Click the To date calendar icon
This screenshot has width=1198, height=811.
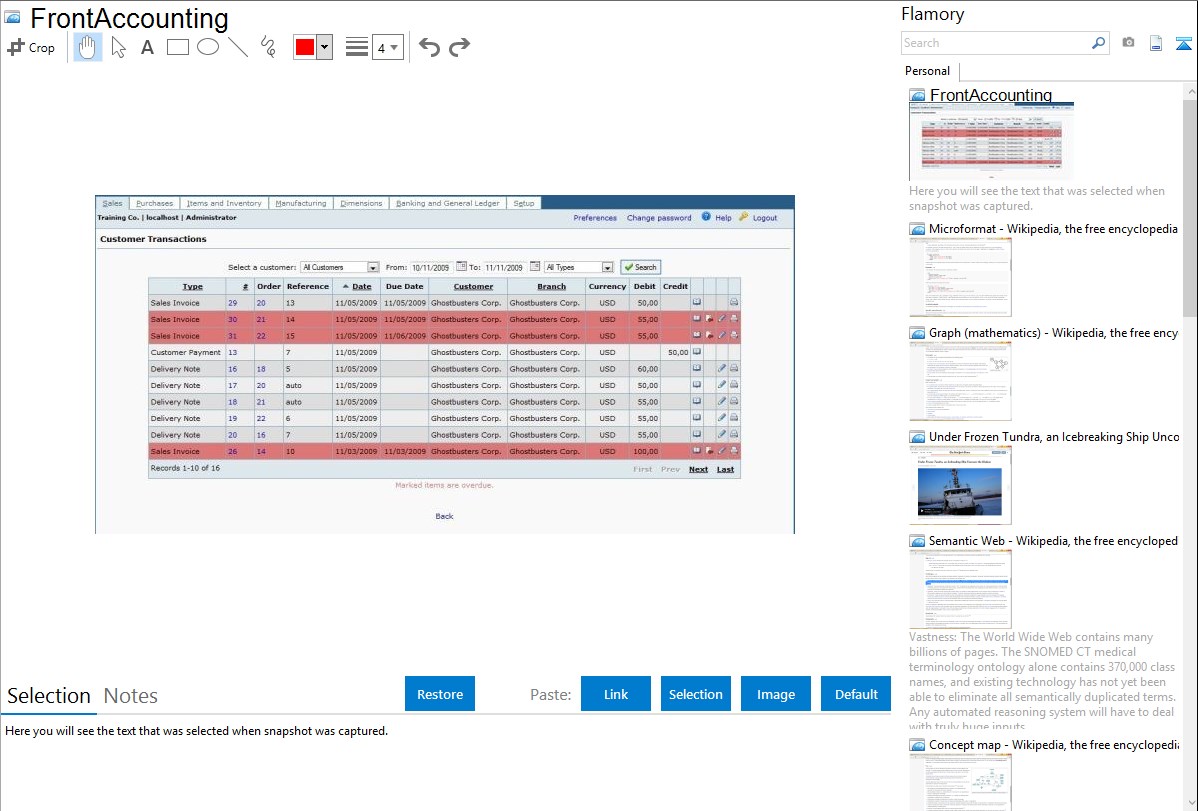[535, 267]
